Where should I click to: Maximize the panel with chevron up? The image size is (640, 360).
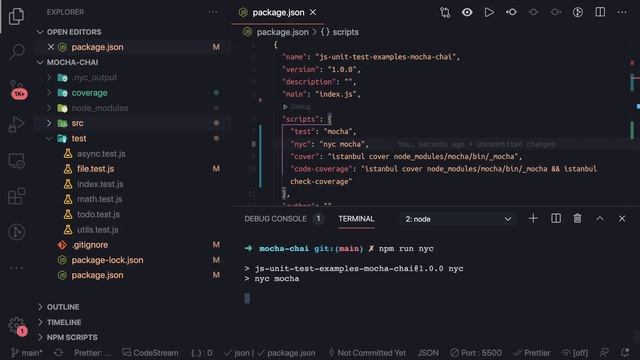click(x=600, y=219)
